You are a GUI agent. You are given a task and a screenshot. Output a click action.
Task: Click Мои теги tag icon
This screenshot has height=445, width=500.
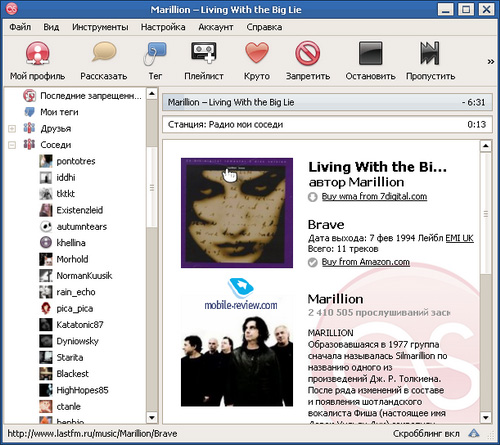pyautogui.click(x=29, y=112)
